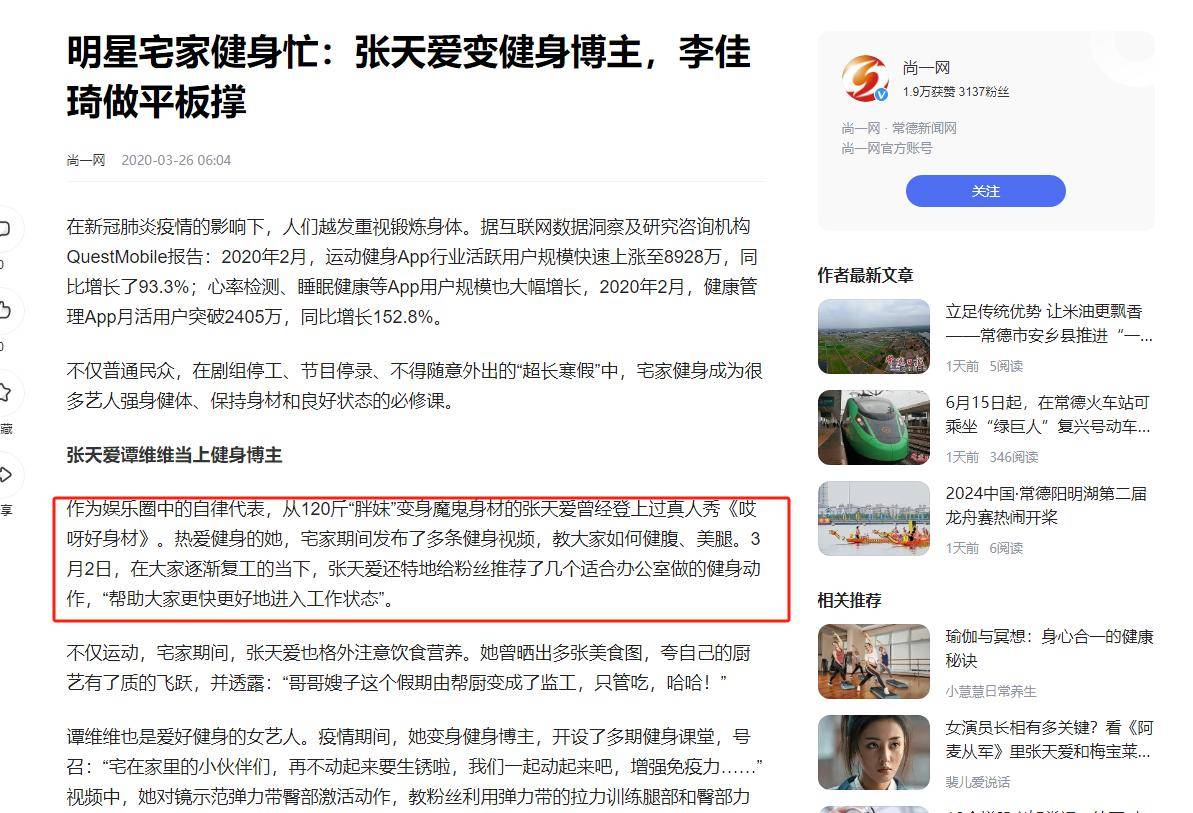
Task: Open comments via the left edge comment icon
Action: (x=4, y=228)
